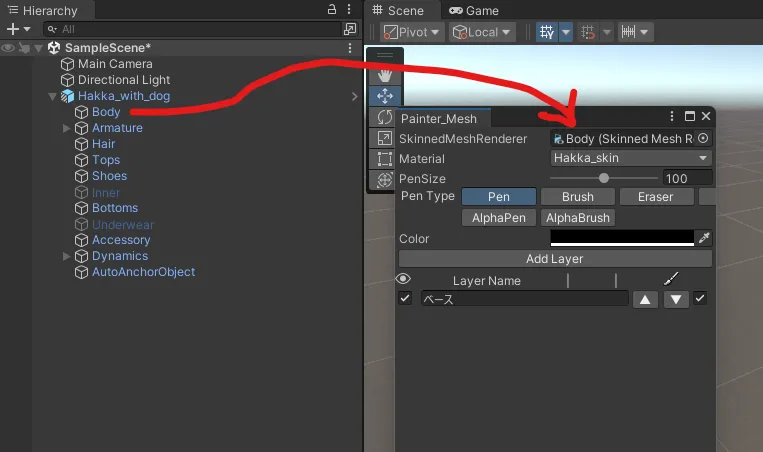Screen dimensions: 763x452
Task: Open the Pivot handle position dropdown
Action: click(412, 32)
